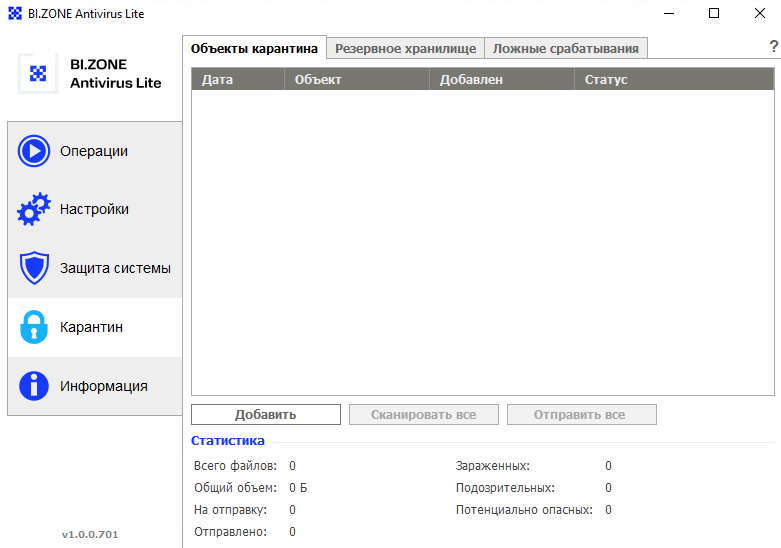Sort by the Объект column header
The width and height of the screenshot is (781, 548).
(x=357, y=80)
